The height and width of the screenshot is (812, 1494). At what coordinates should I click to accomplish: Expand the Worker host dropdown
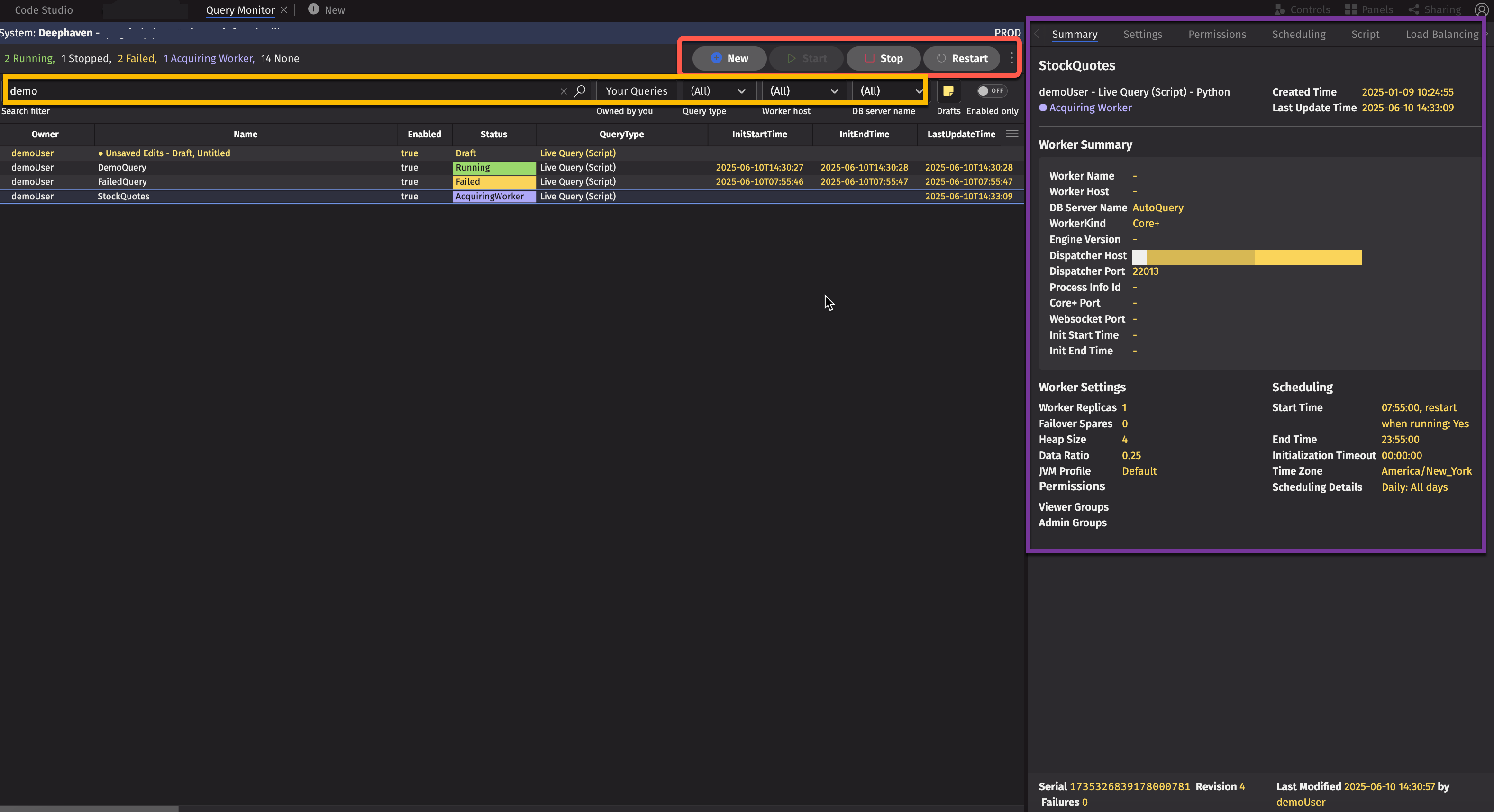[x=803, y=91]
